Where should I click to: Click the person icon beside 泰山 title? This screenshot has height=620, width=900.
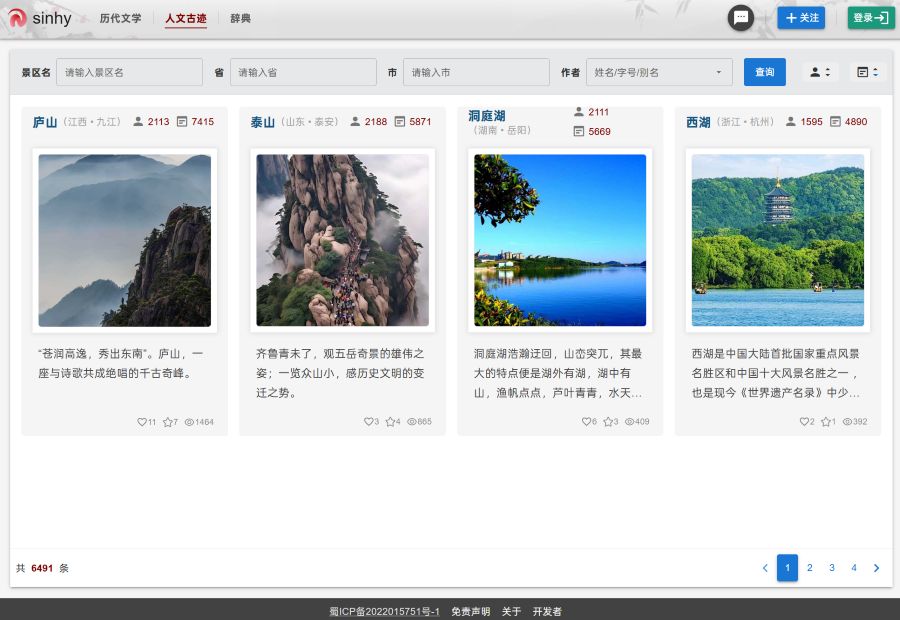click(355, 122)
